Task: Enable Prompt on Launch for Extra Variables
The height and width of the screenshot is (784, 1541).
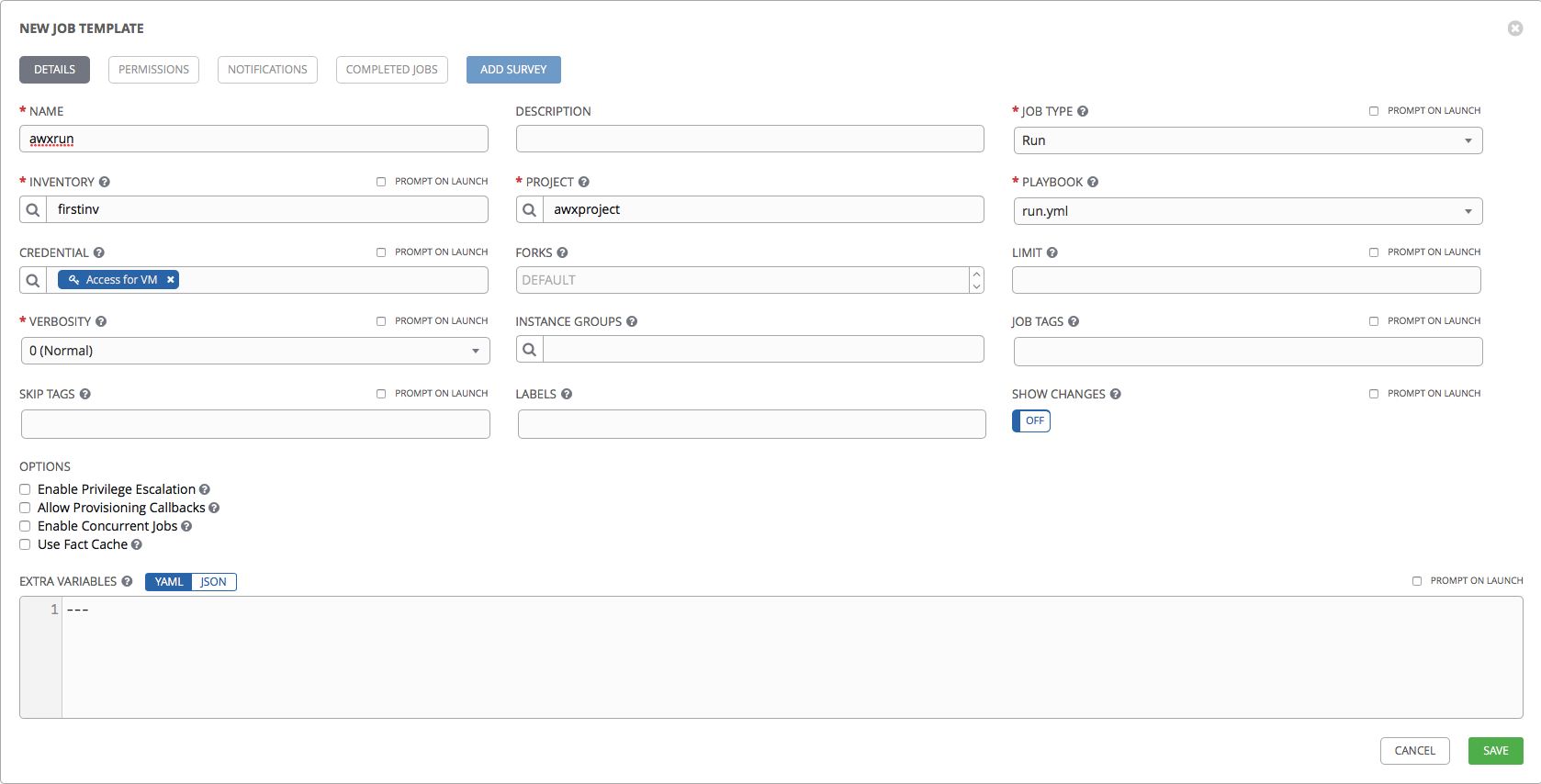Action: pyautogui.click(x=1417, y=581)
